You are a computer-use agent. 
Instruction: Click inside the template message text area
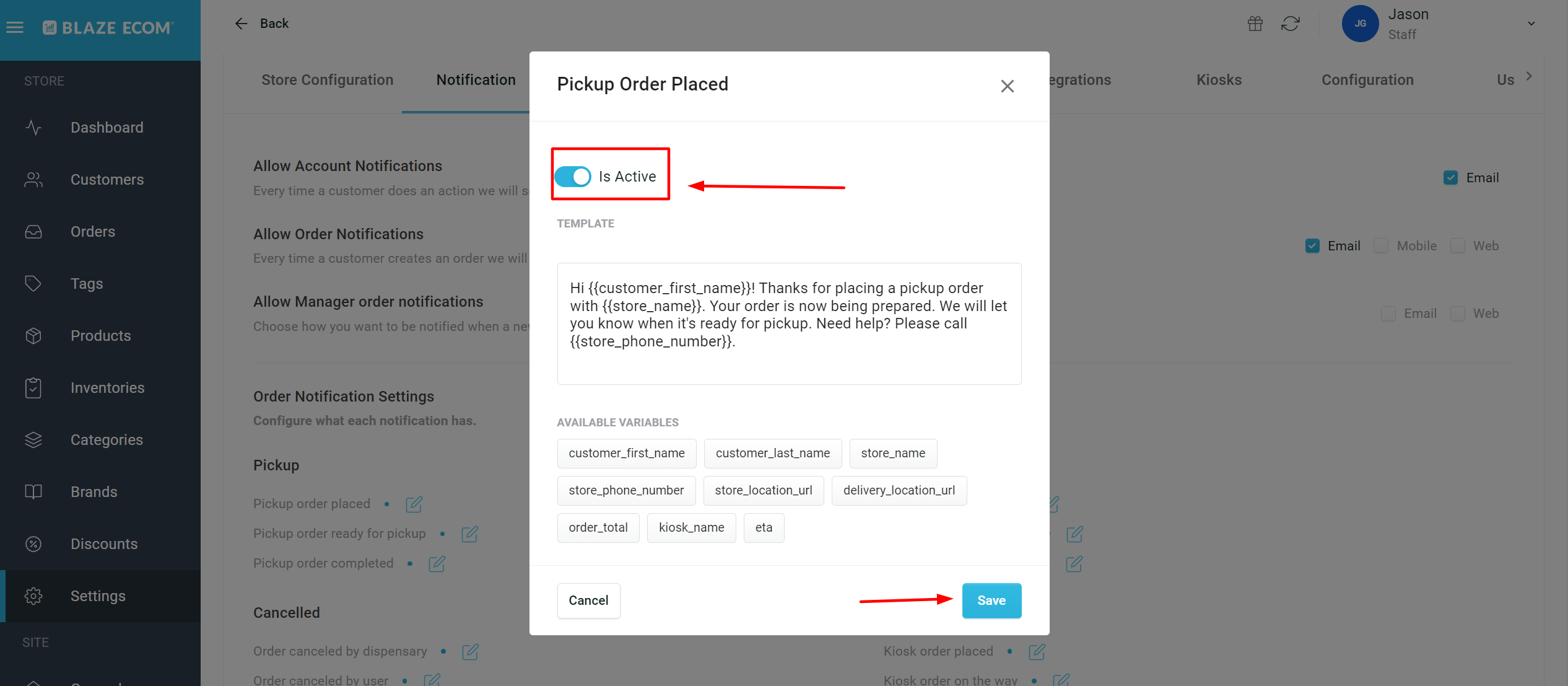click(789, 323)
